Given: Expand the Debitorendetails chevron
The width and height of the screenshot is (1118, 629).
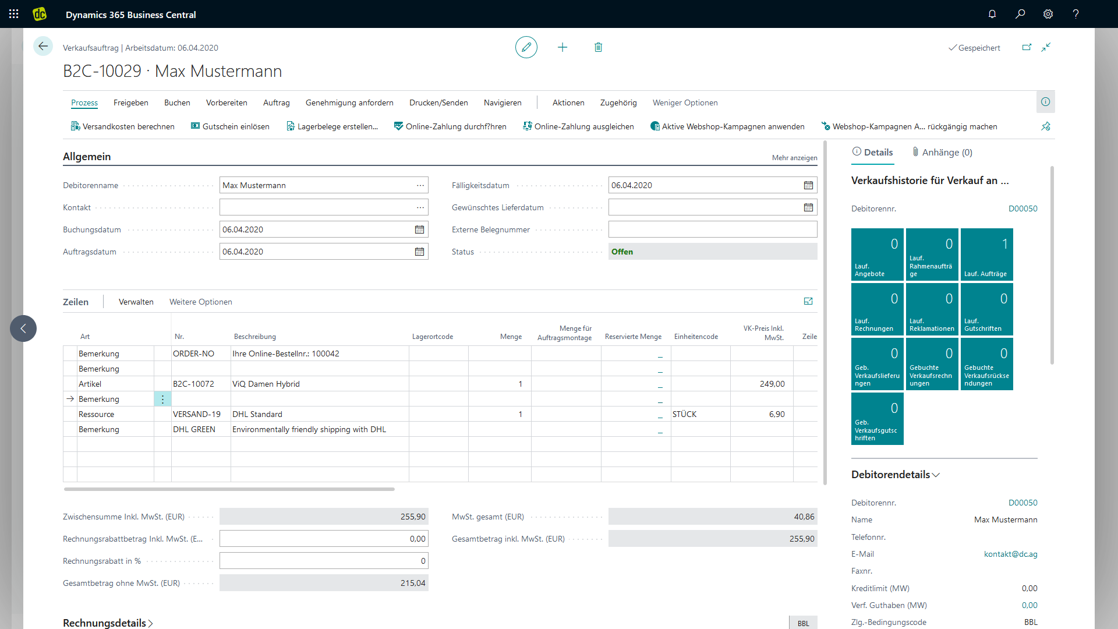Looking at the screenshot, I should pyautogui.click(x=936, y=475).
